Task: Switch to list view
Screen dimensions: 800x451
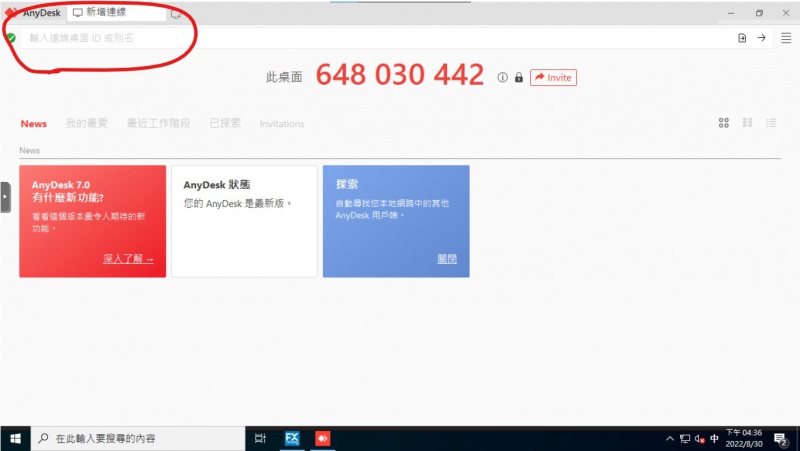Action: coord(771,123)
